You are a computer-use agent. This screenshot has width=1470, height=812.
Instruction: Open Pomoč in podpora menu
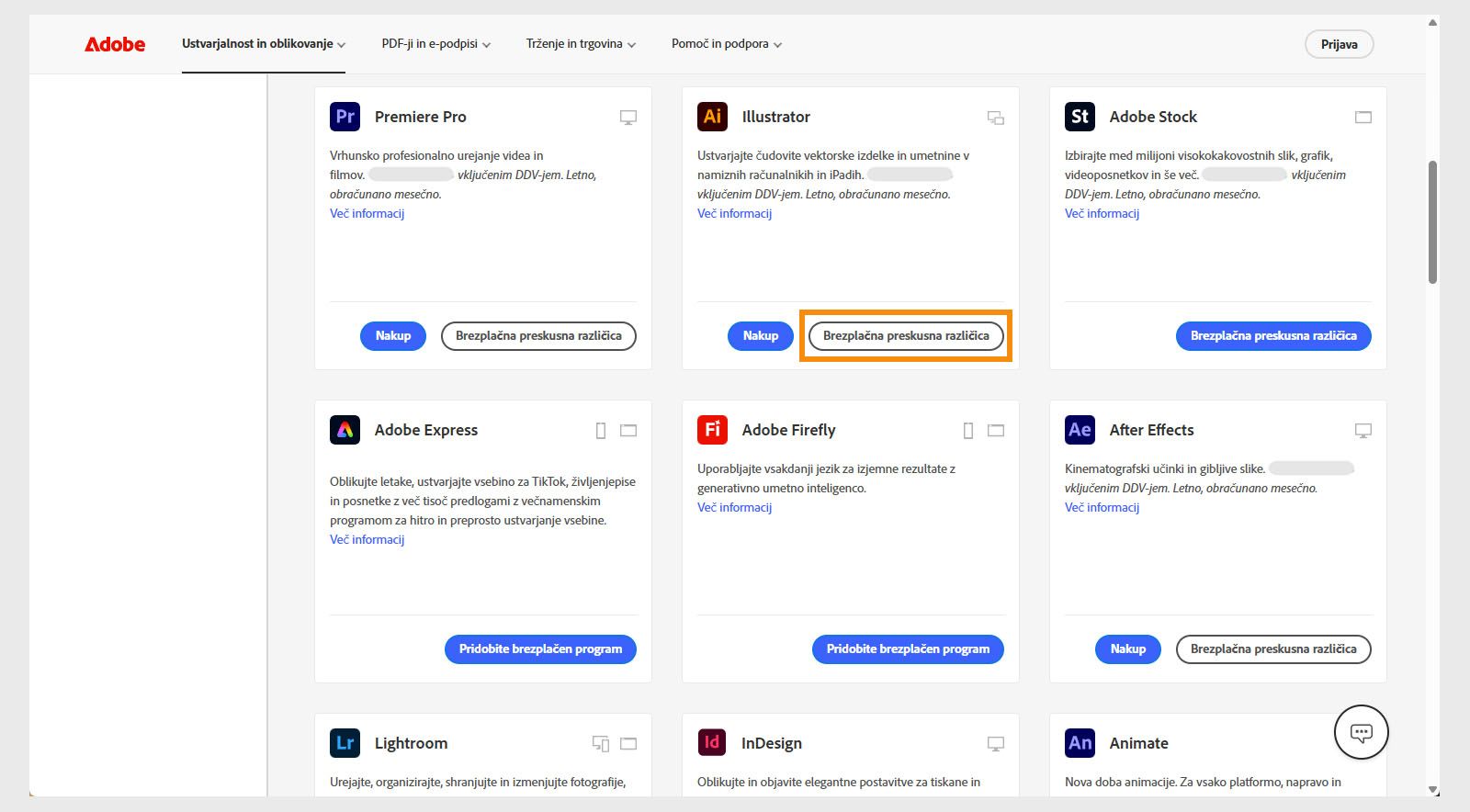(x=726, y=44)
